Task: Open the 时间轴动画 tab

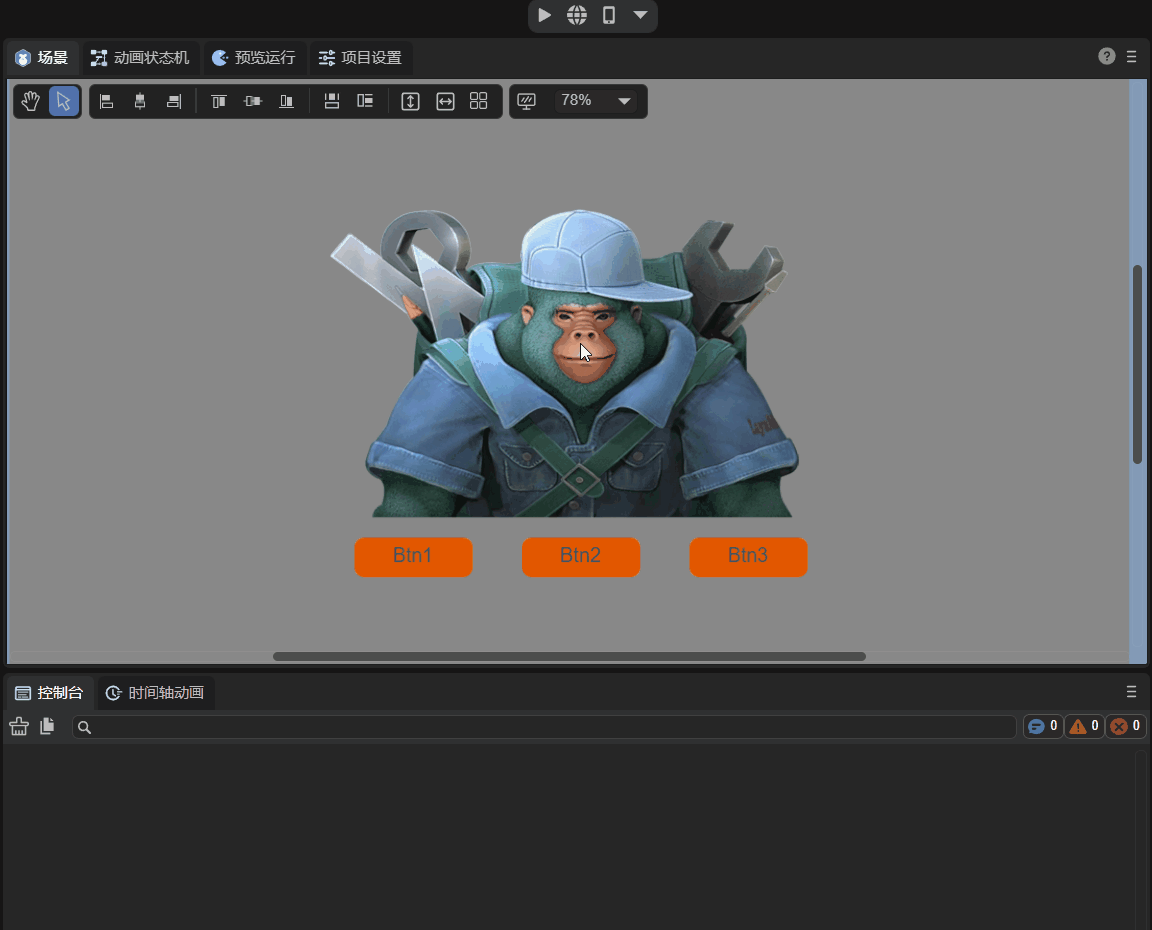Action: [156, 693]
